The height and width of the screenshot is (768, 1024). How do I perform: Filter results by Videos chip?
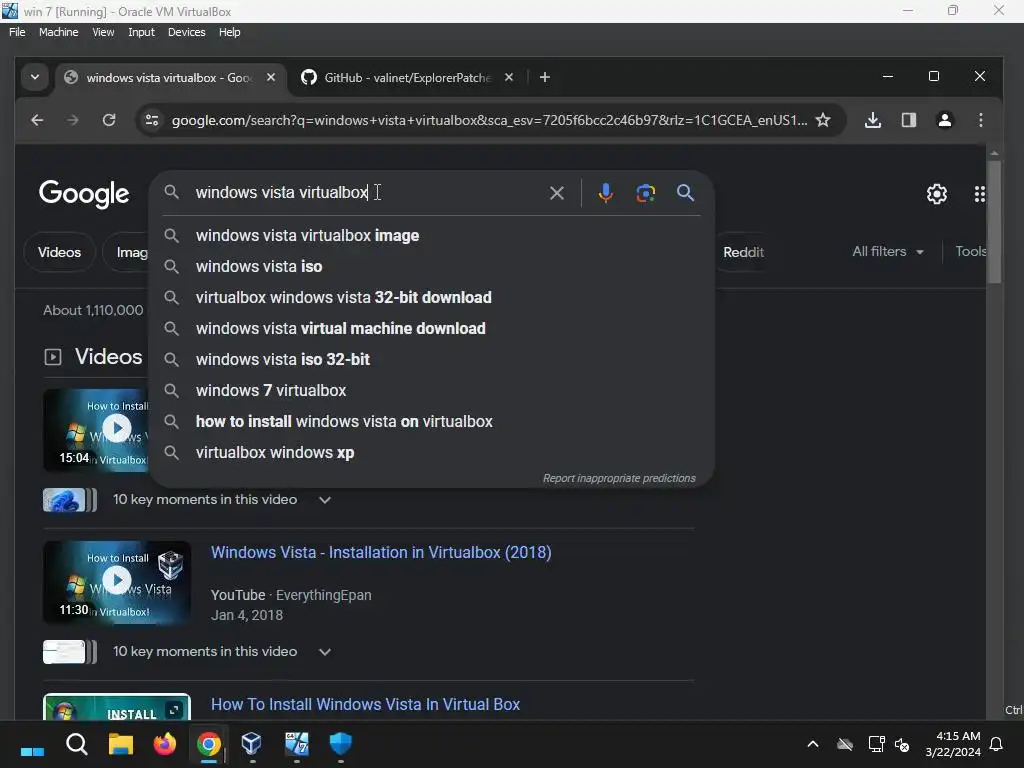(x=59, y=252)
